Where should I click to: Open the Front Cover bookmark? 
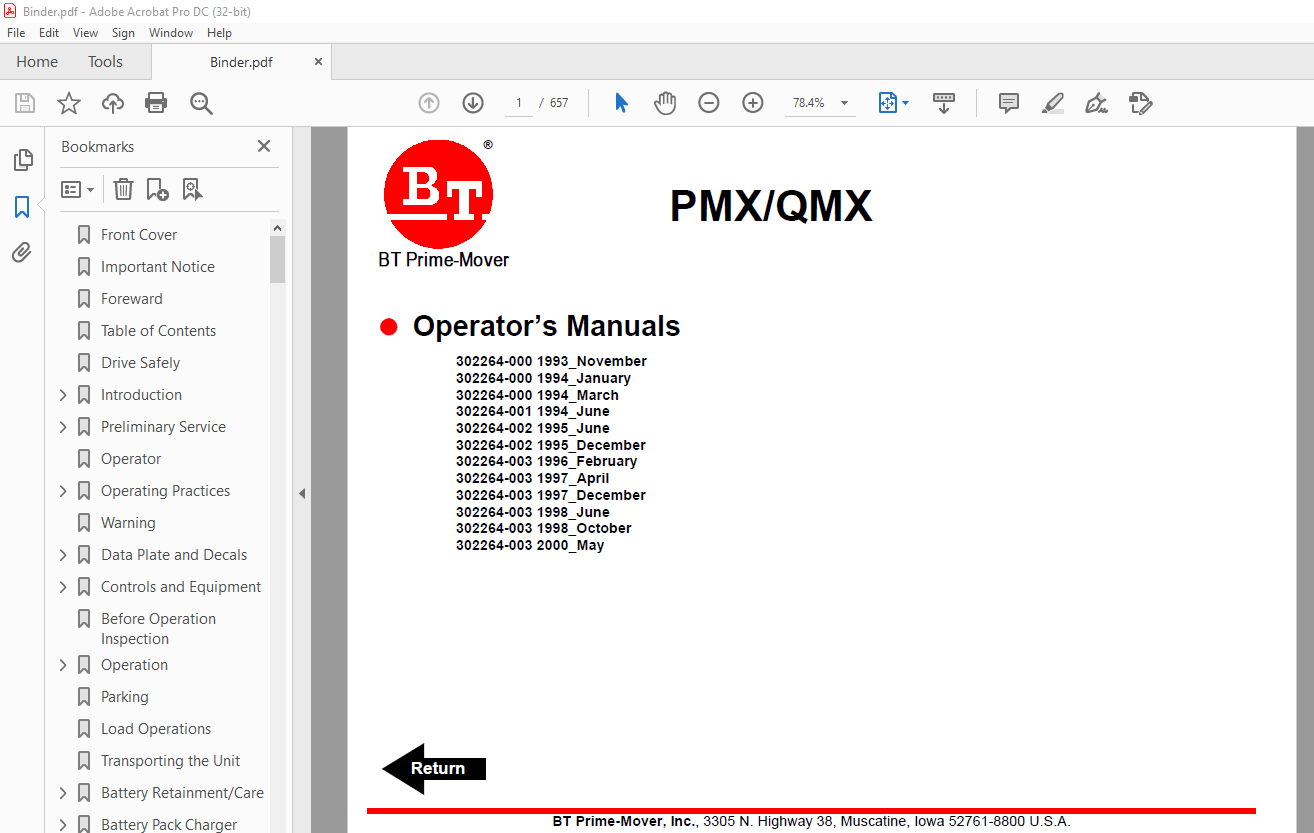(x=139, y=235)
